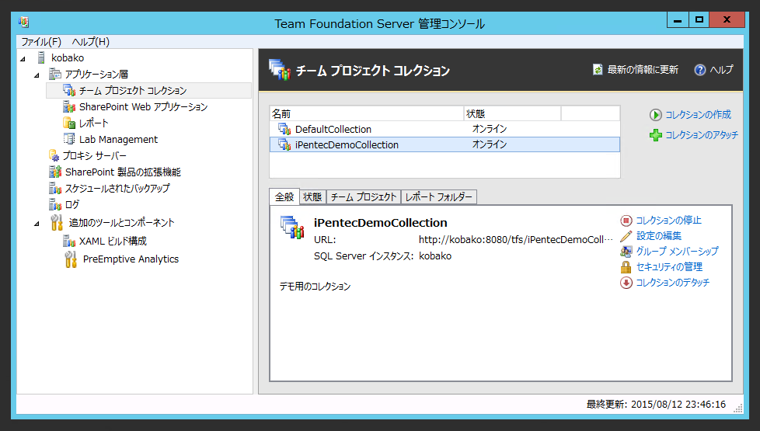Click the PreEmptive Analytics icon
The height and width of the screenshot is (431, 760).
pyautogui.click(x=71, y=259)
